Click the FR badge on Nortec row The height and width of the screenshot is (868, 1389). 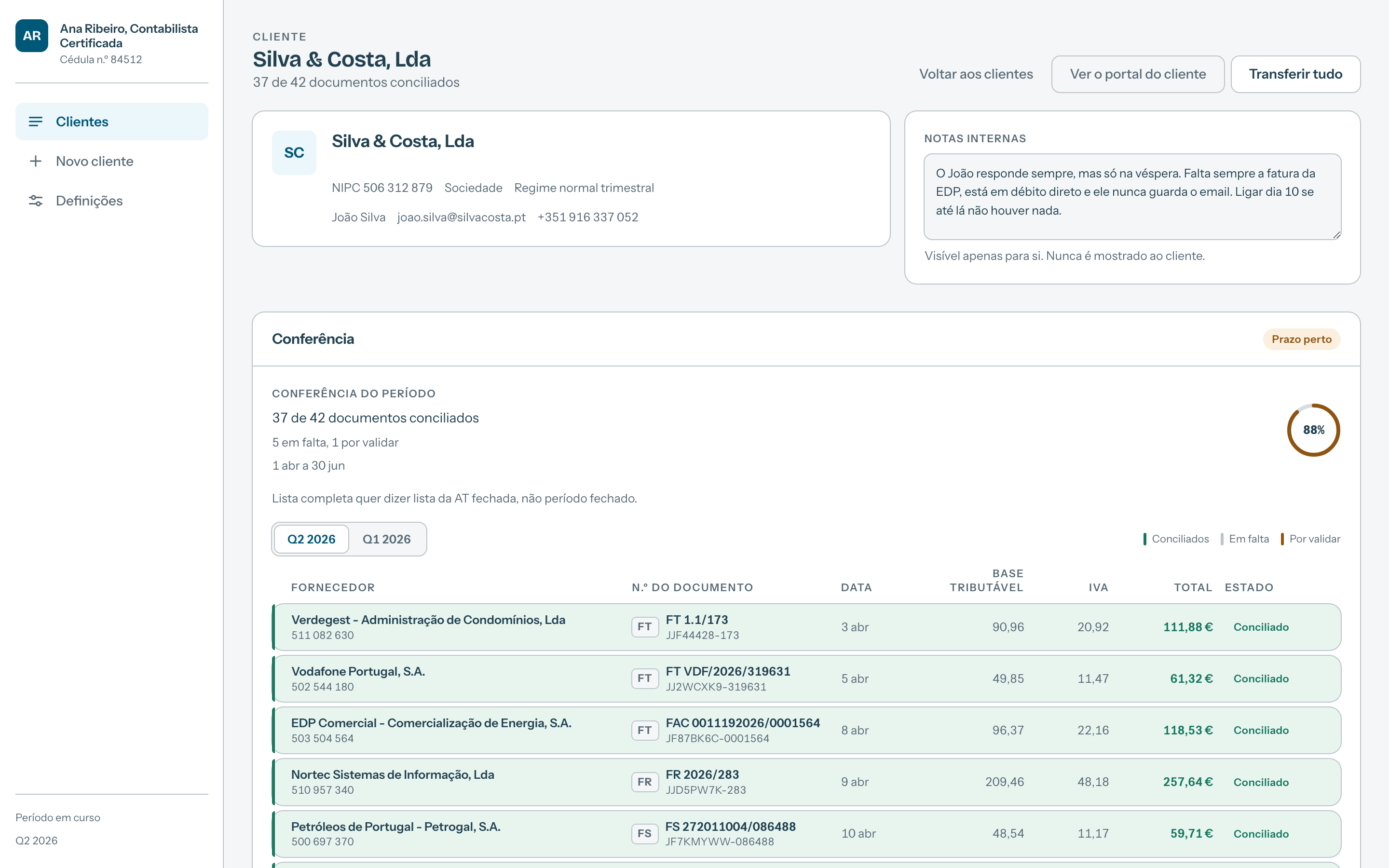click(644, 782)
